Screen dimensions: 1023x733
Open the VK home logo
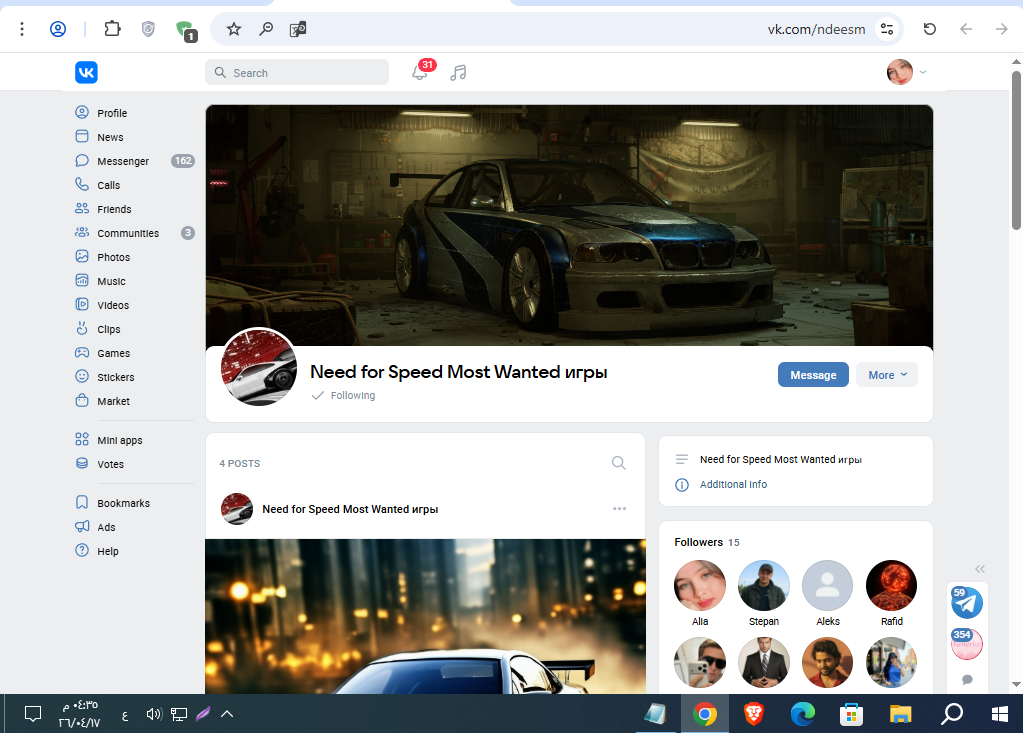pos(86,72)
